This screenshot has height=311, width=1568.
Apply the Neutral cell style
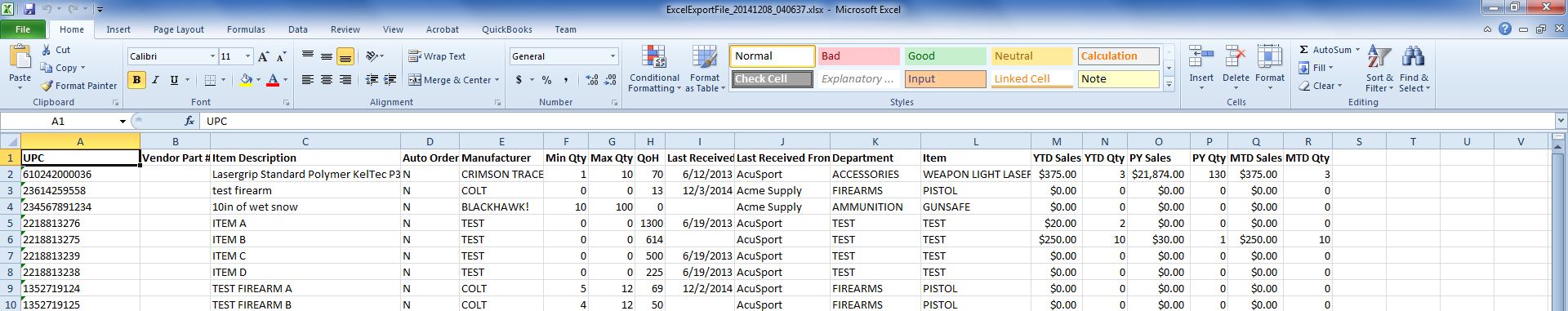[1032, 56]
